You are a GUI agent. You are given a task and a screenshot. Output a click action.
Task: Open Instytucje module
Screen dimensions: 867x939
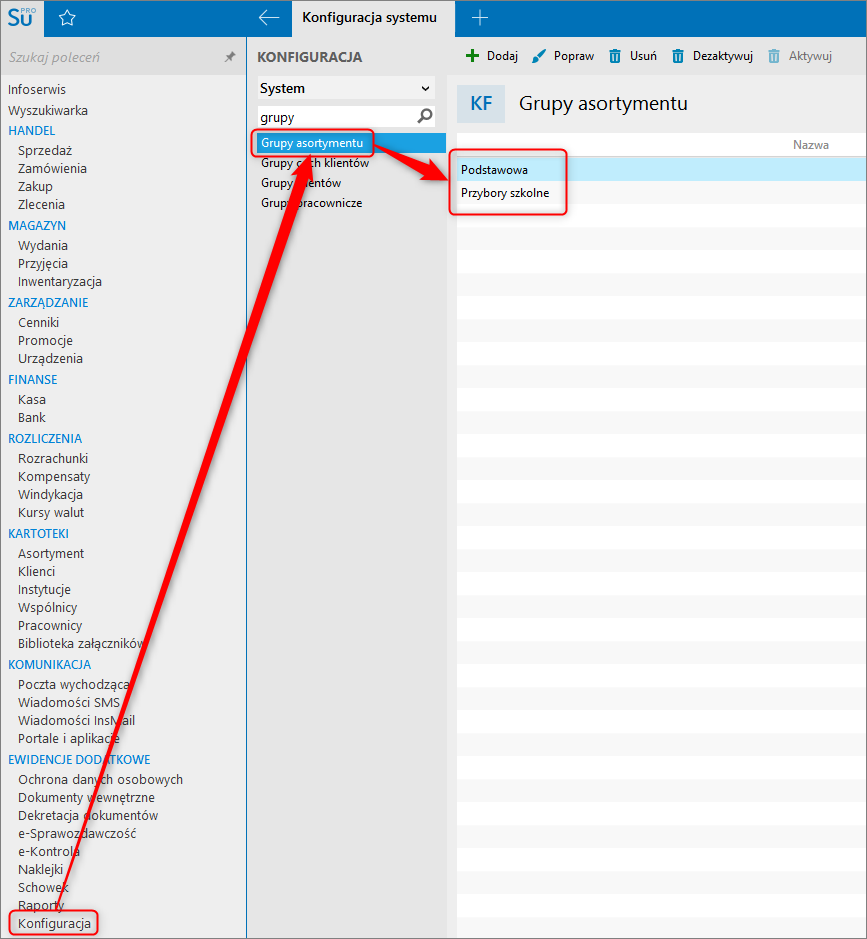44,589
